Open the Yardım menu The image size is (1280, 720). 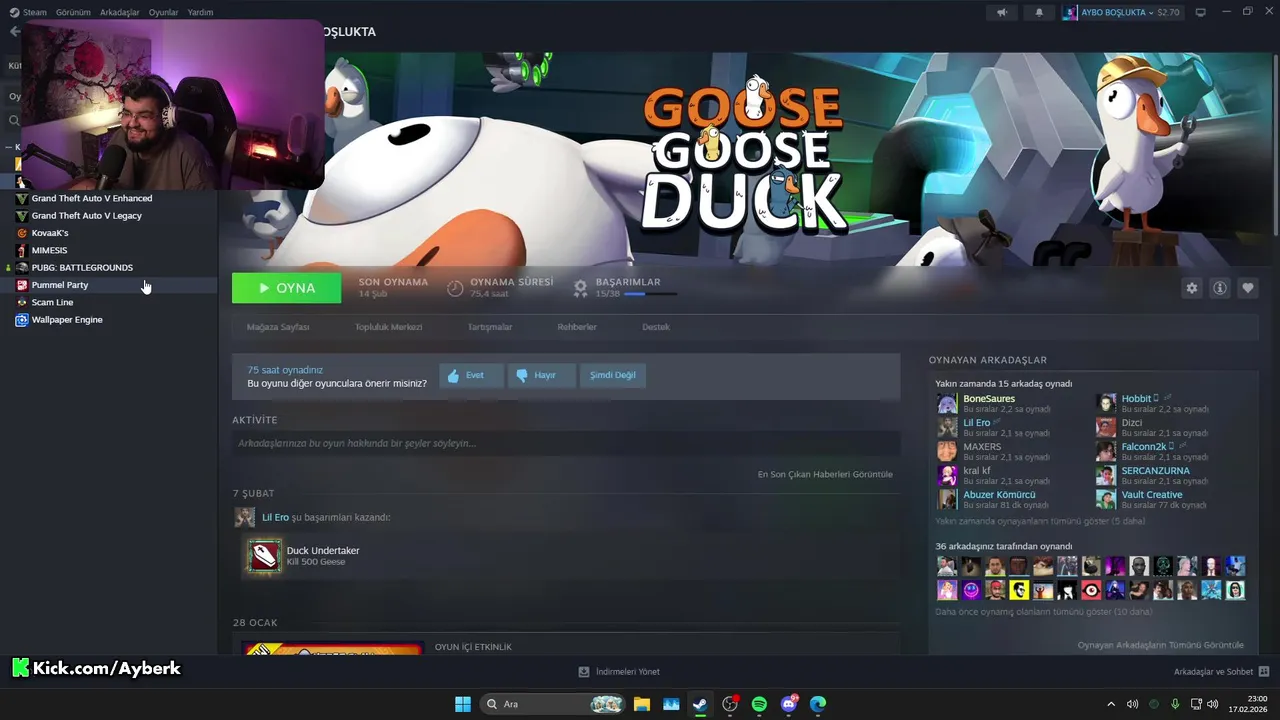200,12
